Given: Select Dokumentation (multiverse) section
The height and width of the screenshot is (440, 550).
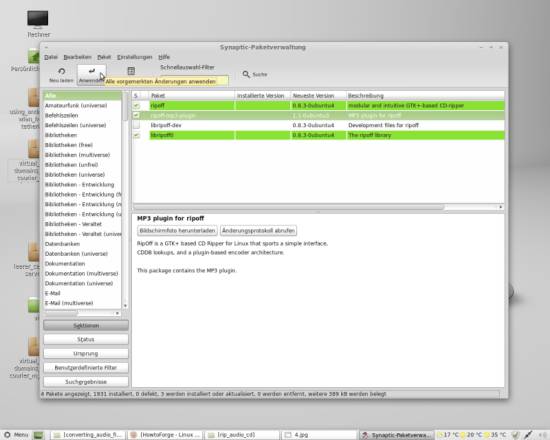Looking at the screenshot, I should point(82,273).
